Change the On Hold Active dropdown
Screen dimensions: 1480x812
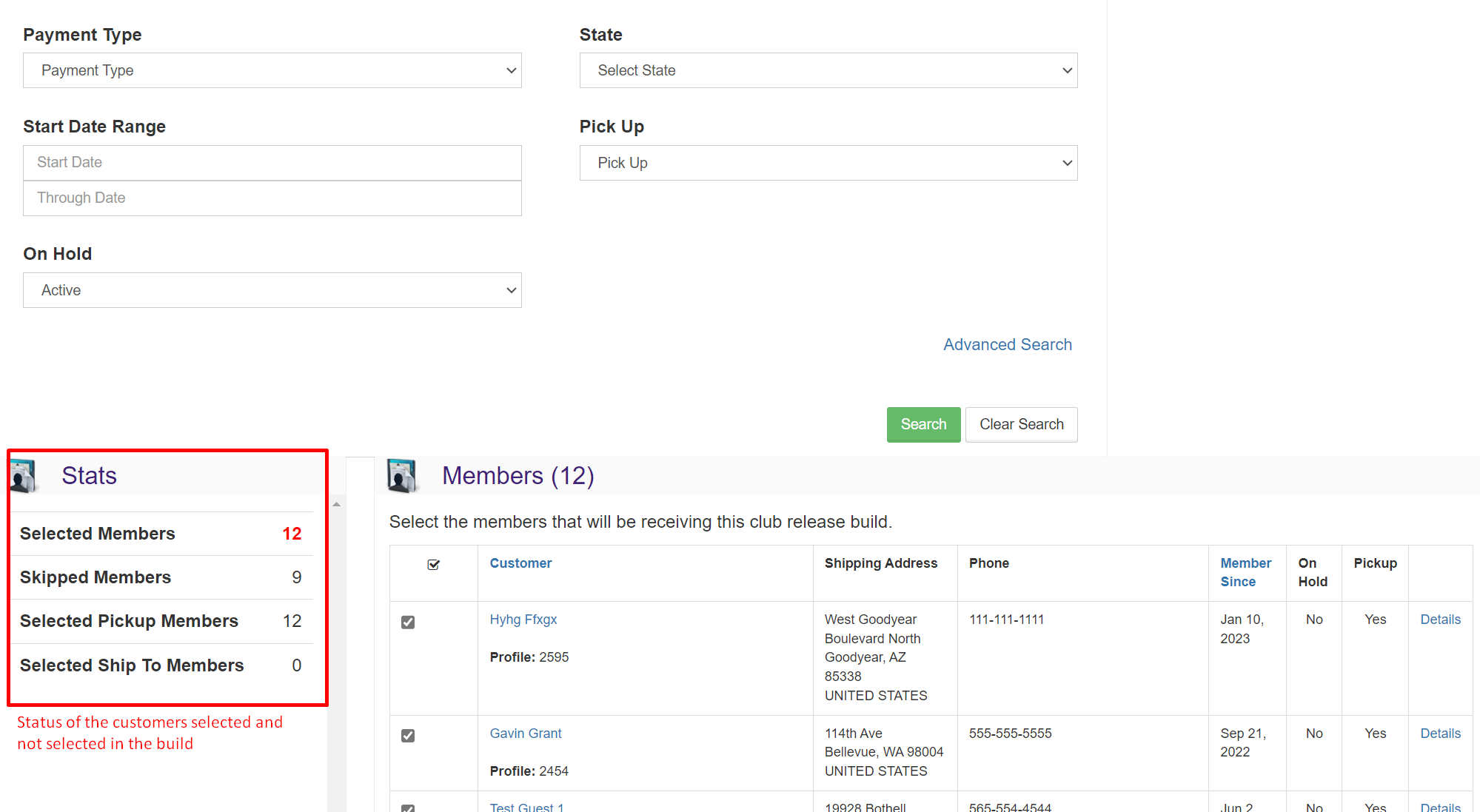pos(272,290)
